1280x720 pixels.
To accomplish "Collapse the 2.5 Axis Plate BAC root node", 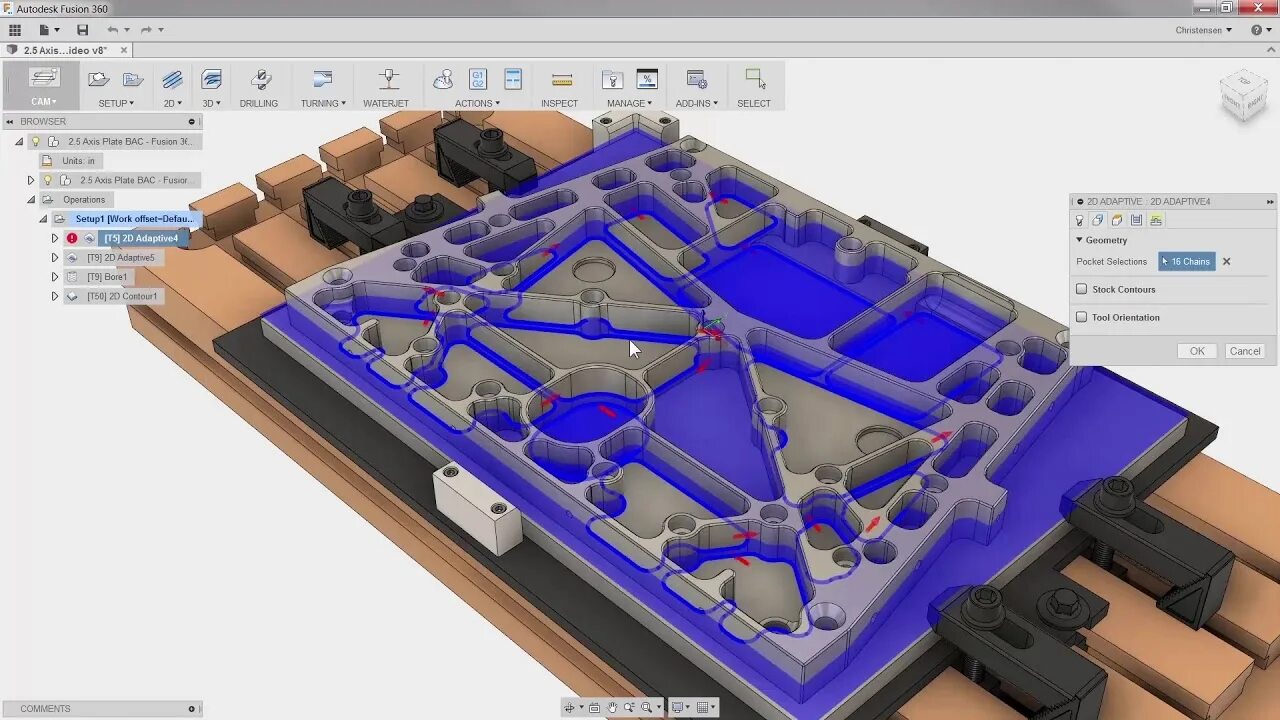I will click(x=19, y=142).
